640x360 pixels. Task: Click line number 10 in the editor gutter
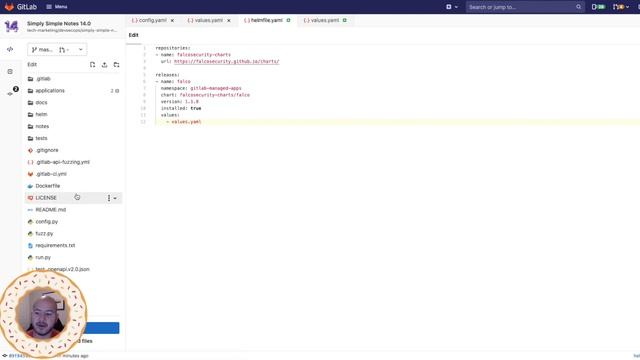(x=143, y=108)
